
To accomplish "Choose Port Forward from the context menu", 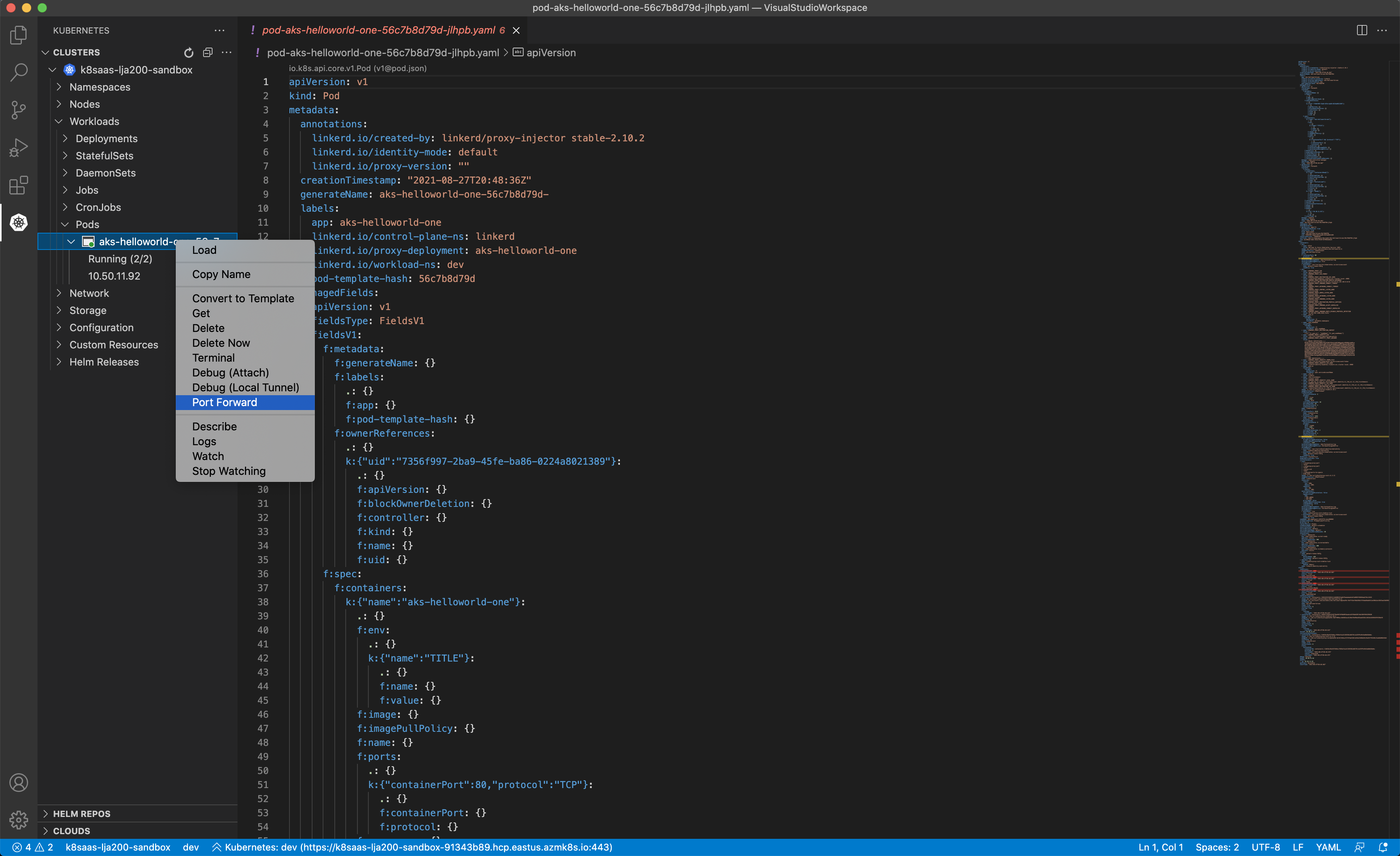I will pyautogui.click(x=245, y=402).
